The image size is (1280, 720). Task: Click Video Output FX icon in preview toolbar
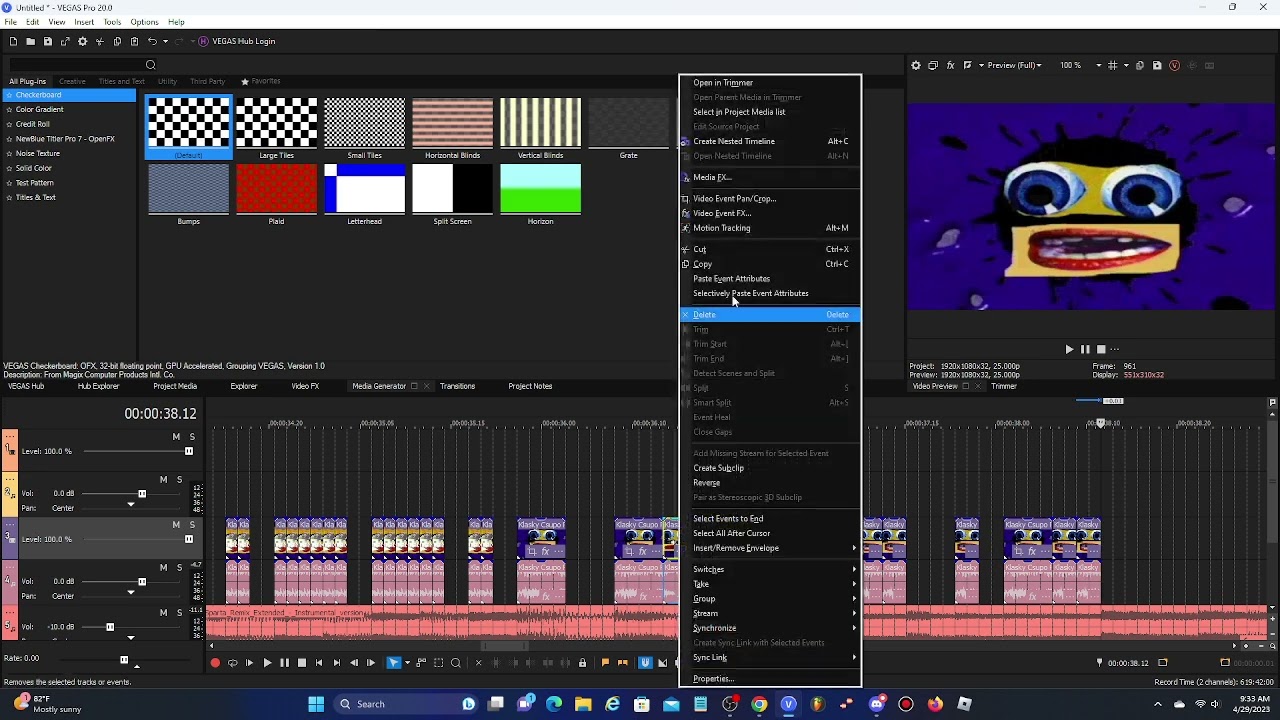point(950,65)
